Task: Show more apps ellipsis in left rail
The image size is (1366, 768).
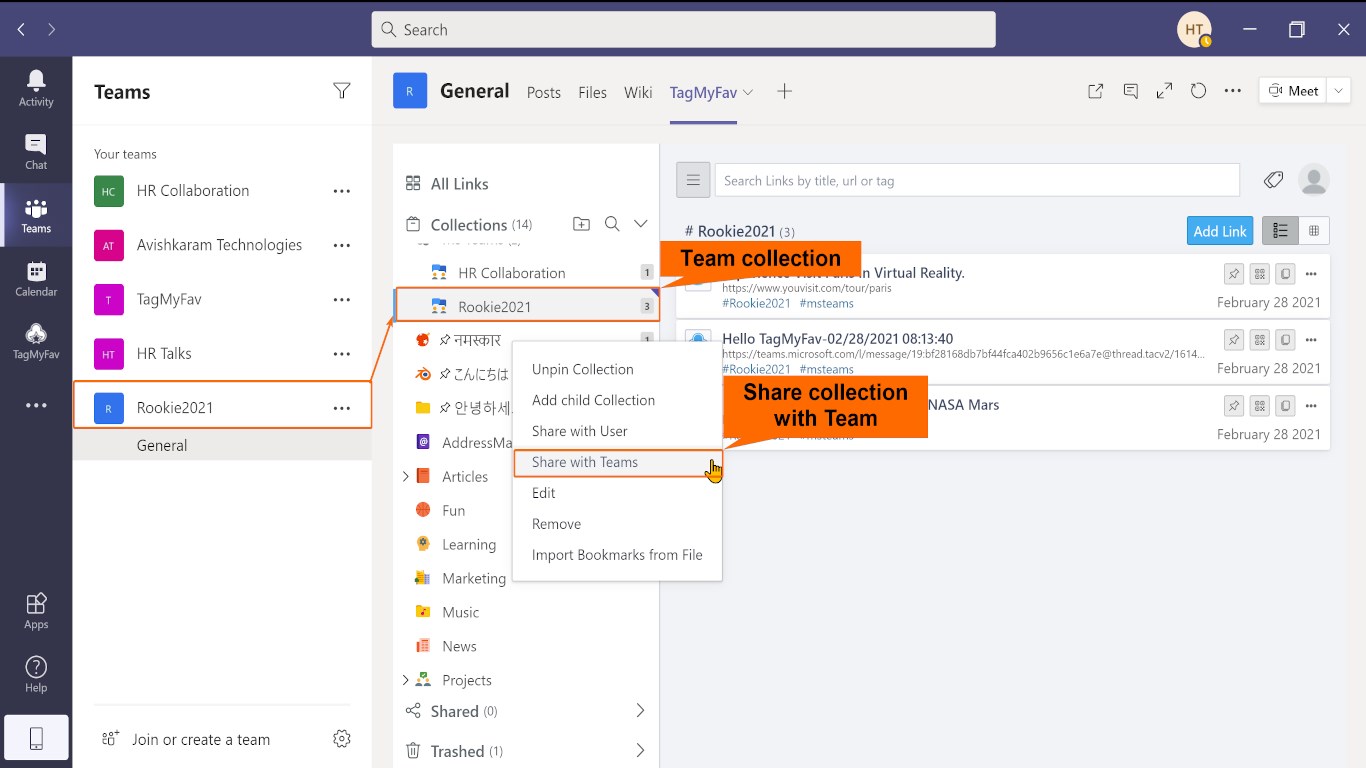Action: [x=36, y=405]
